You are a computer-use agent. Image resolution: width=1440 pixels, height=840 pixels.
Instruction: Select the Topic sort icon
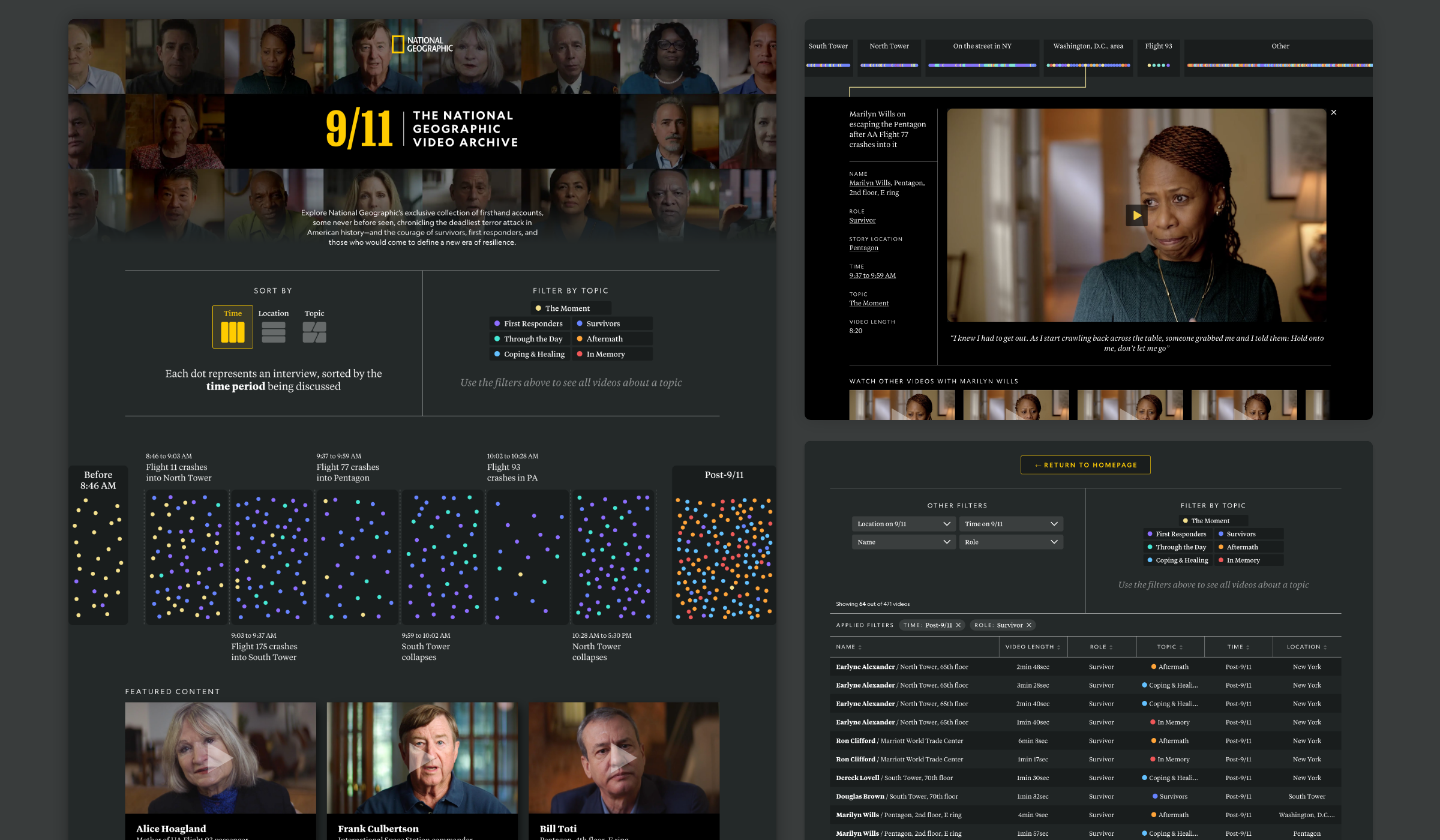[314, 327]
